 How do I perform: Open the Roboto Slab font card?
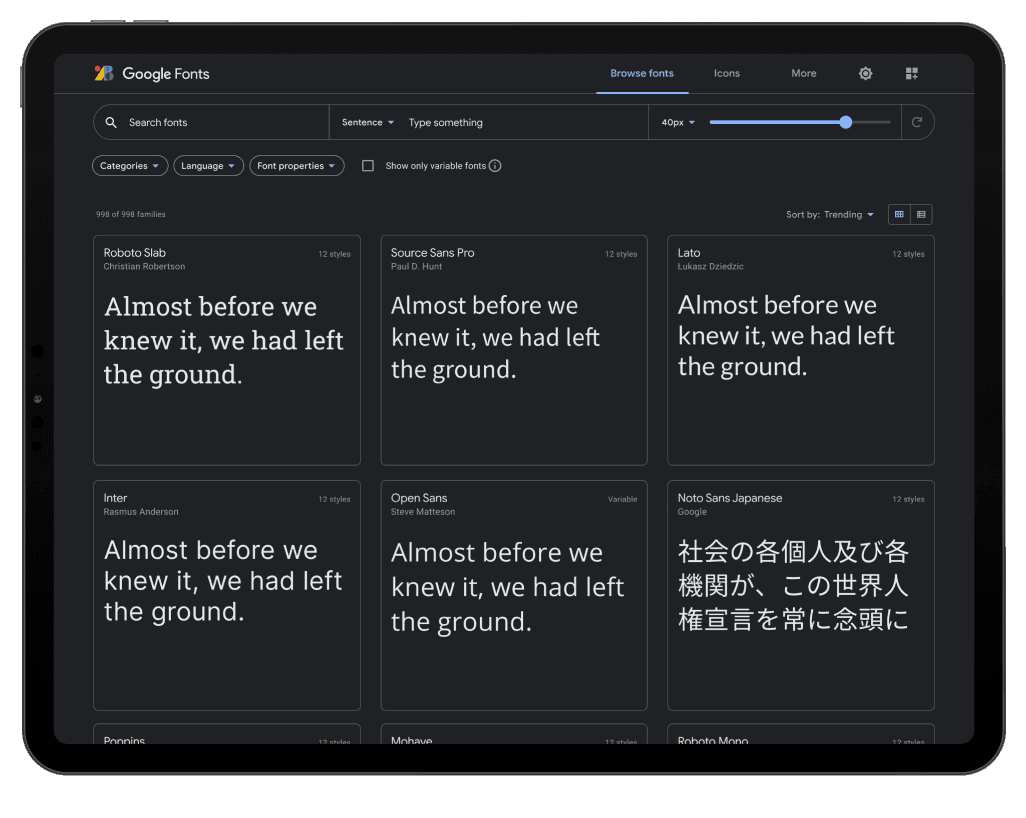tap(227, 350)
